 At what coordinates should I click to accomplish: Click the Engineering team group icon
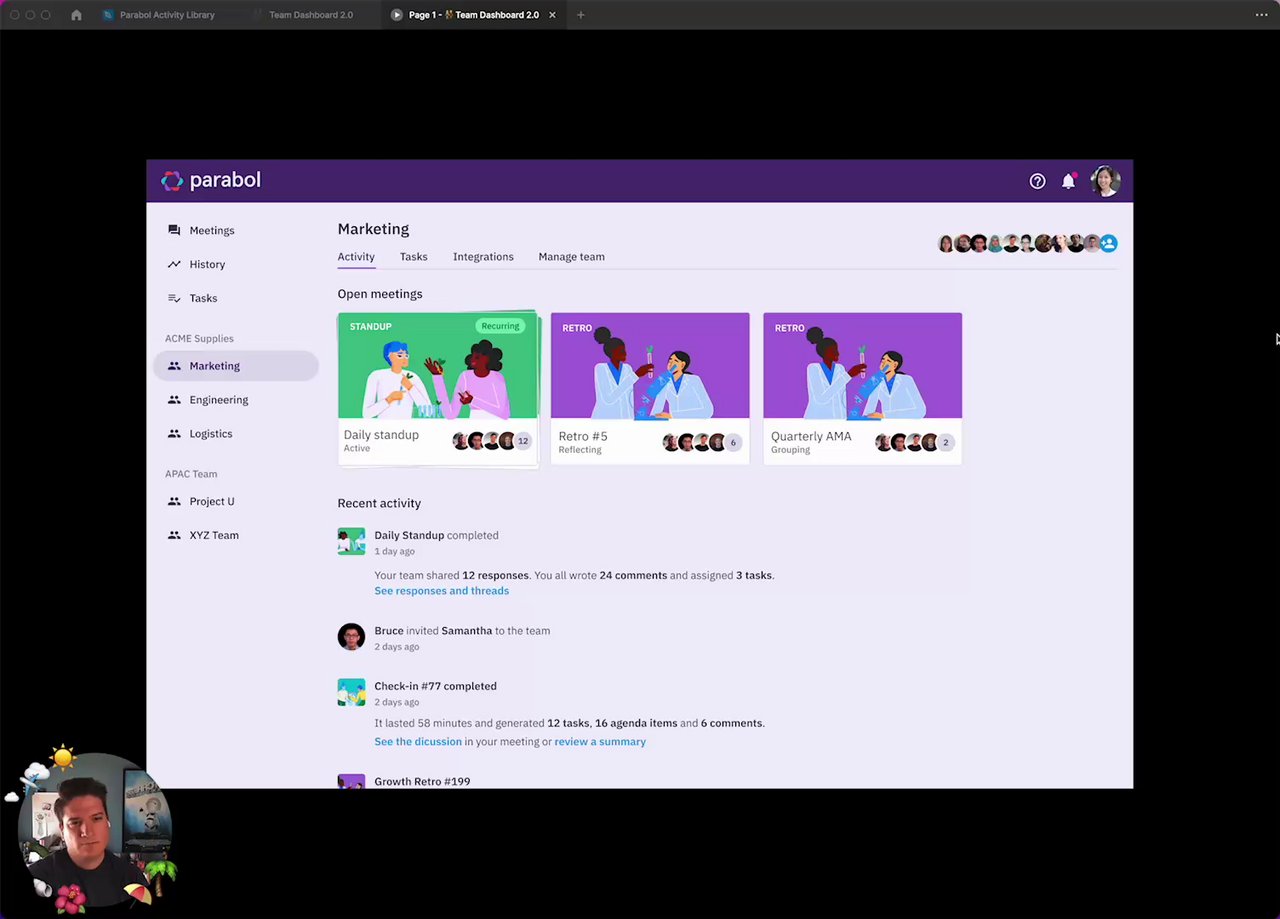(174, 400)
